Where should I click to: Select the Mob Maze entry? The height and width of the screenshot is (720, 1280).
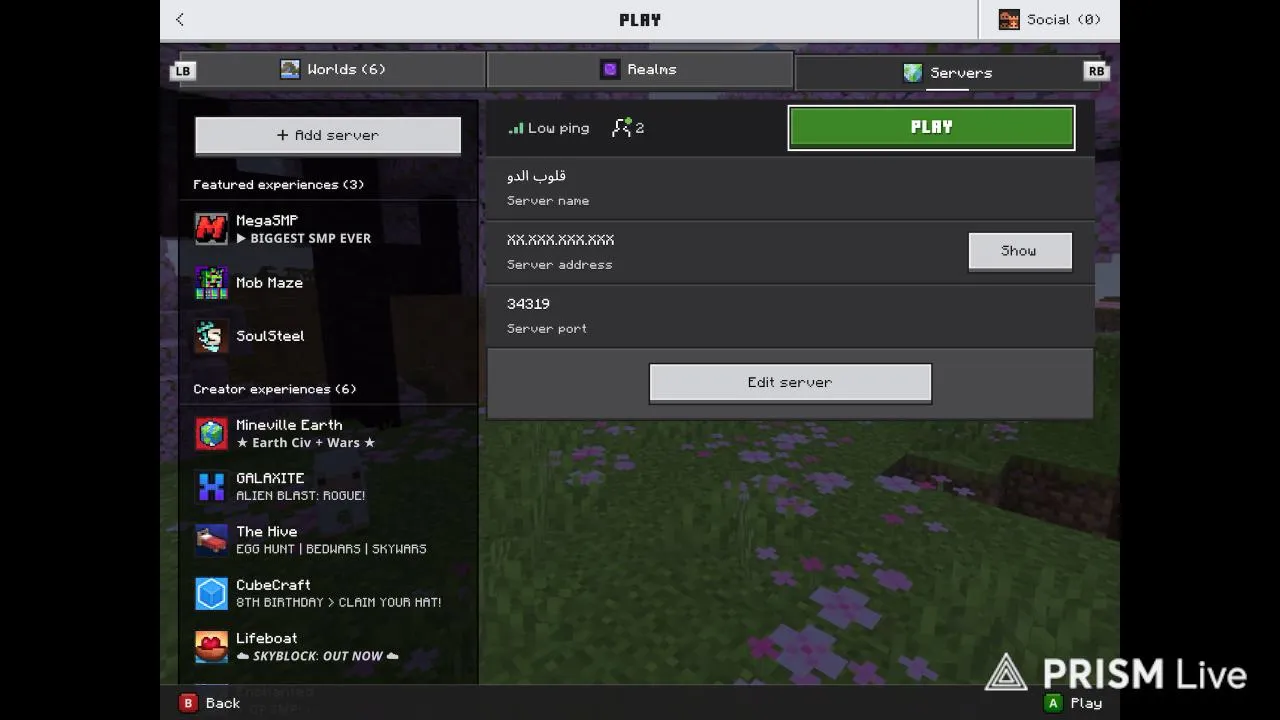[328, 283]
